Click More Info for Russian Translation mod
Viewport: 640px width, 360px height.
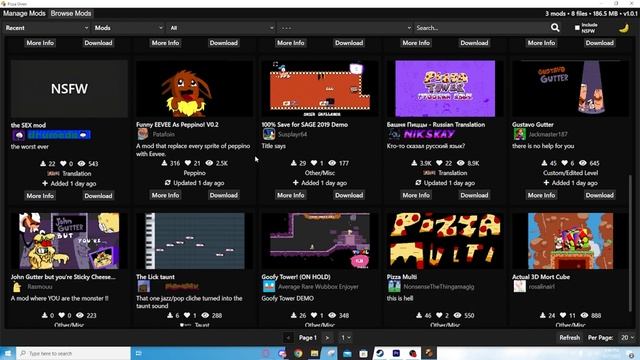(x=416, y=195)
